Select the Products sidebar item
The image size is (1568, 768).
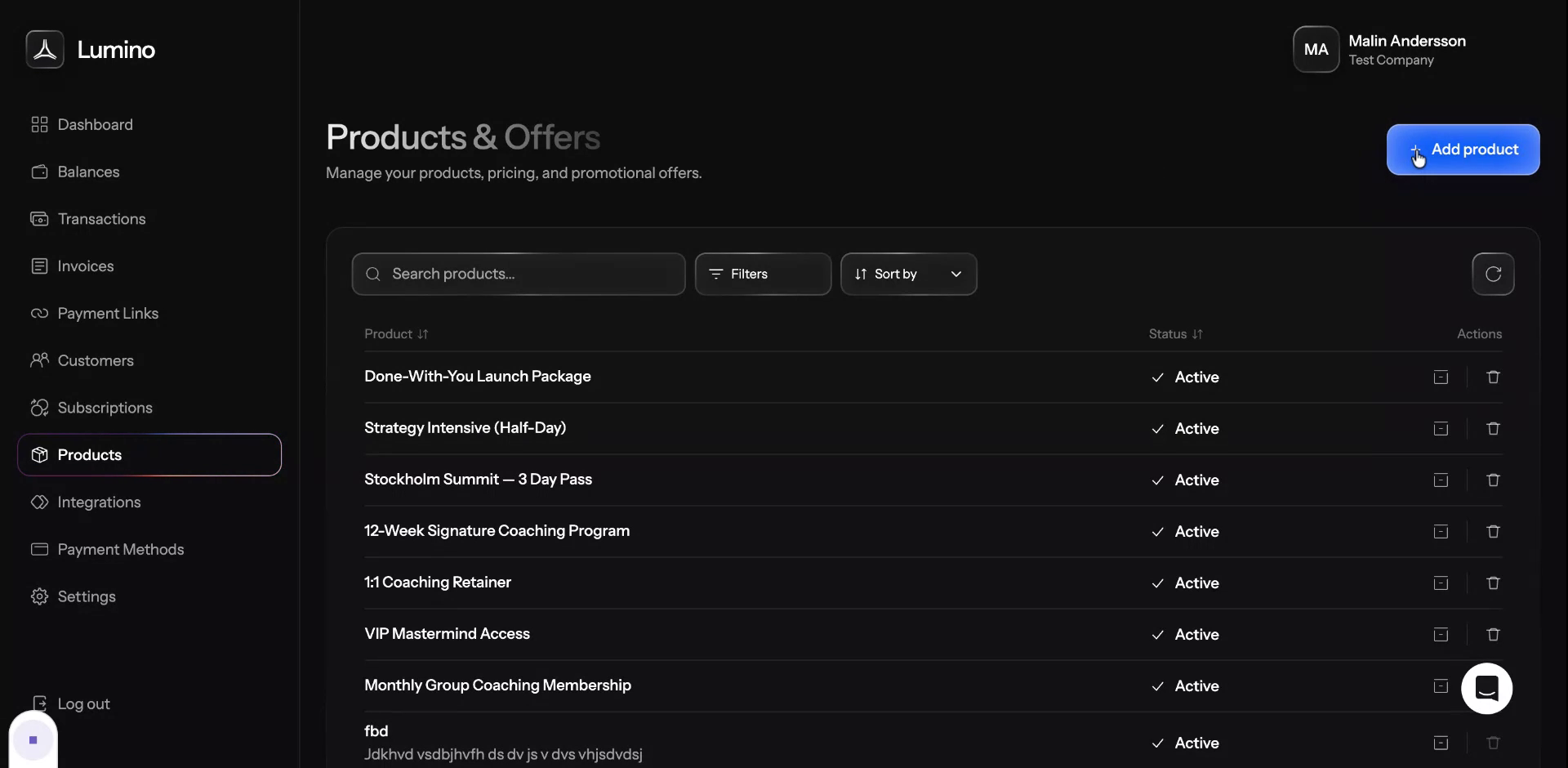[149, 455]
